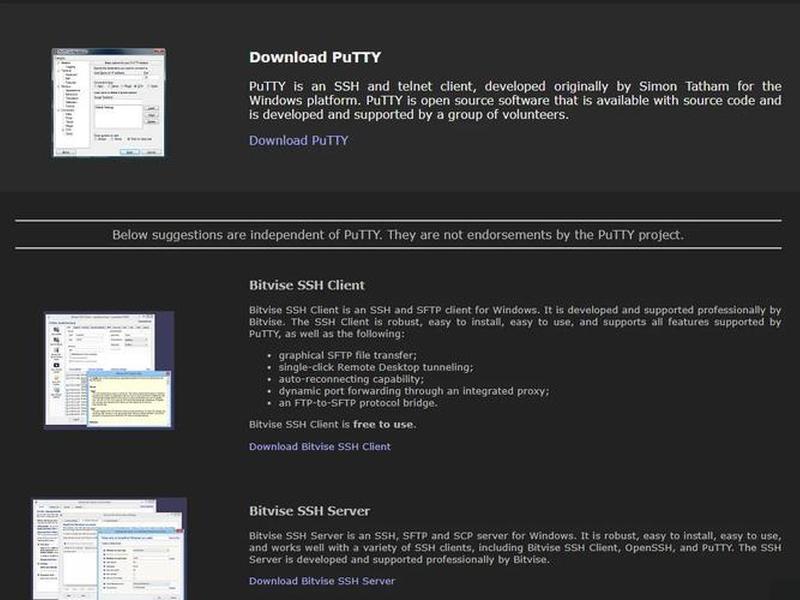Click the Bitvise SSH Server screenshot thumbnail
Screen dimensions: 800x600
tap(109, 549)
